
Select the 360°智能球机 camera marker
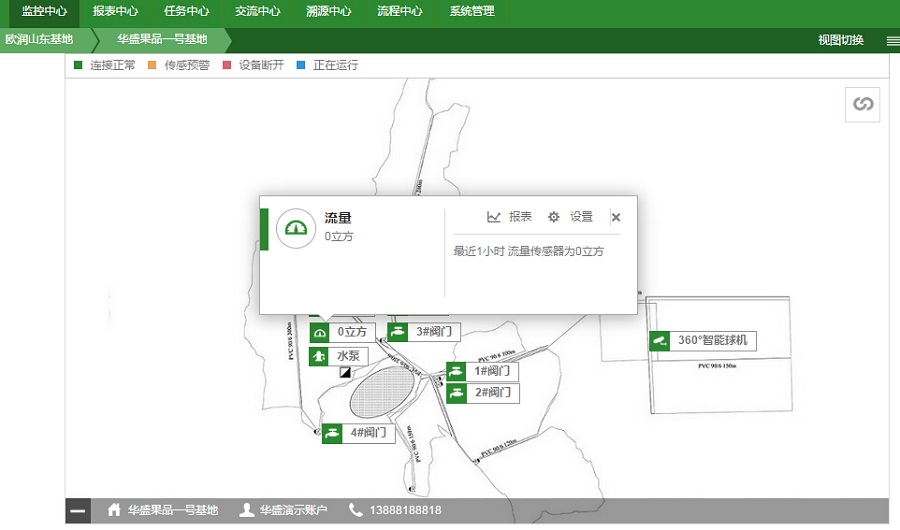point(703,340)
